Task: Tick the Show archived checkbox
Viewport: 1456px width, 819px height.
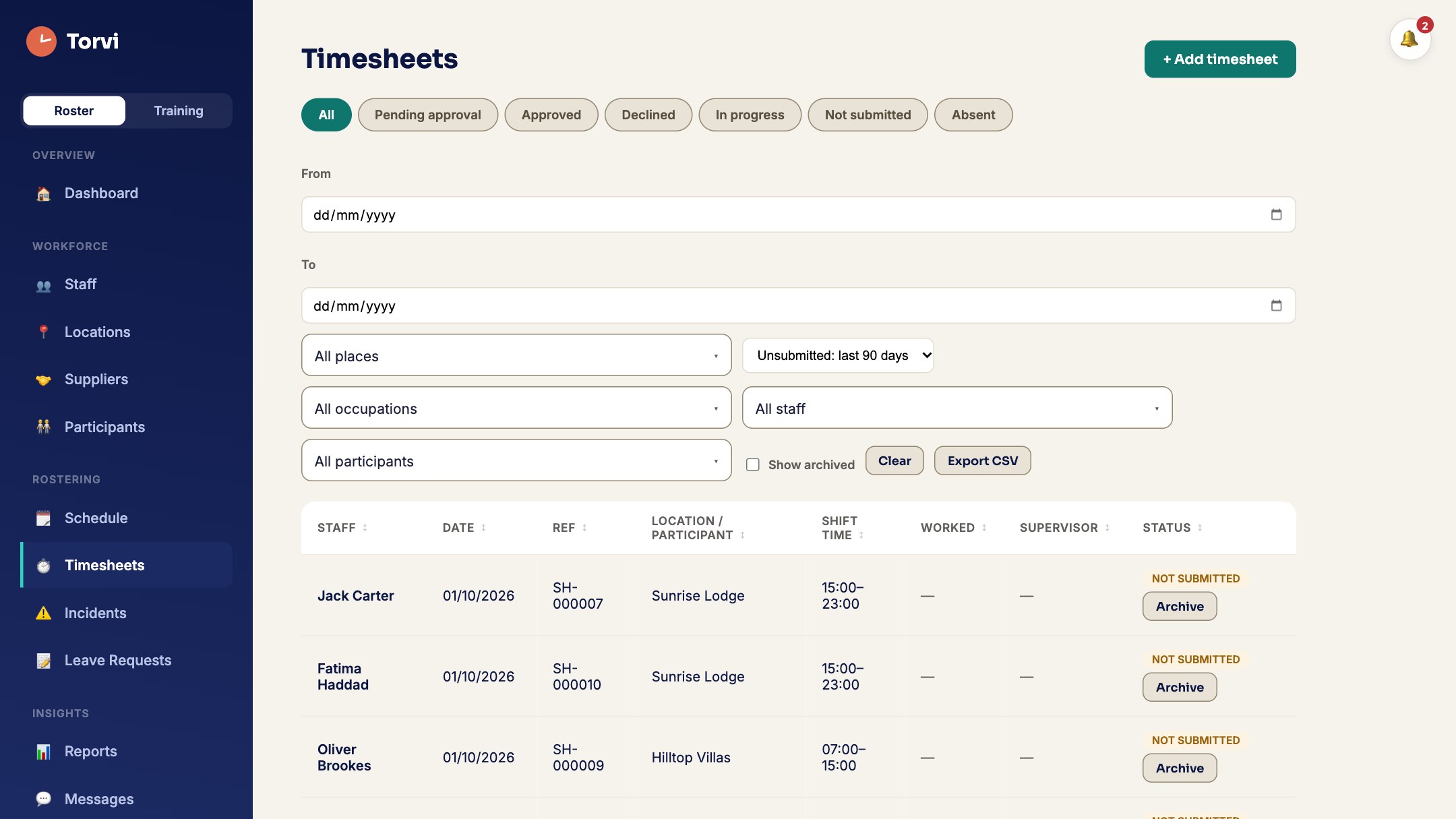Action: tap(753, 464)
